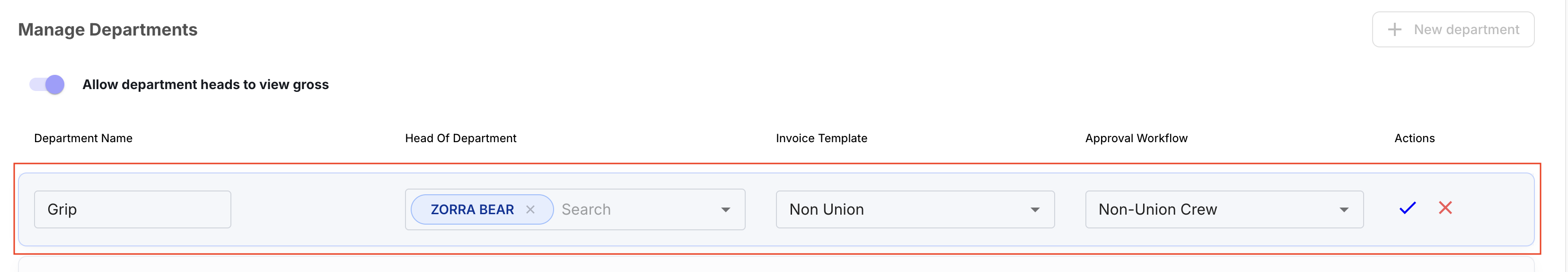1568x272 pixels.
Task: Expand the Head Of Department dropdown arrow
Action: click(x=725, y=210)
